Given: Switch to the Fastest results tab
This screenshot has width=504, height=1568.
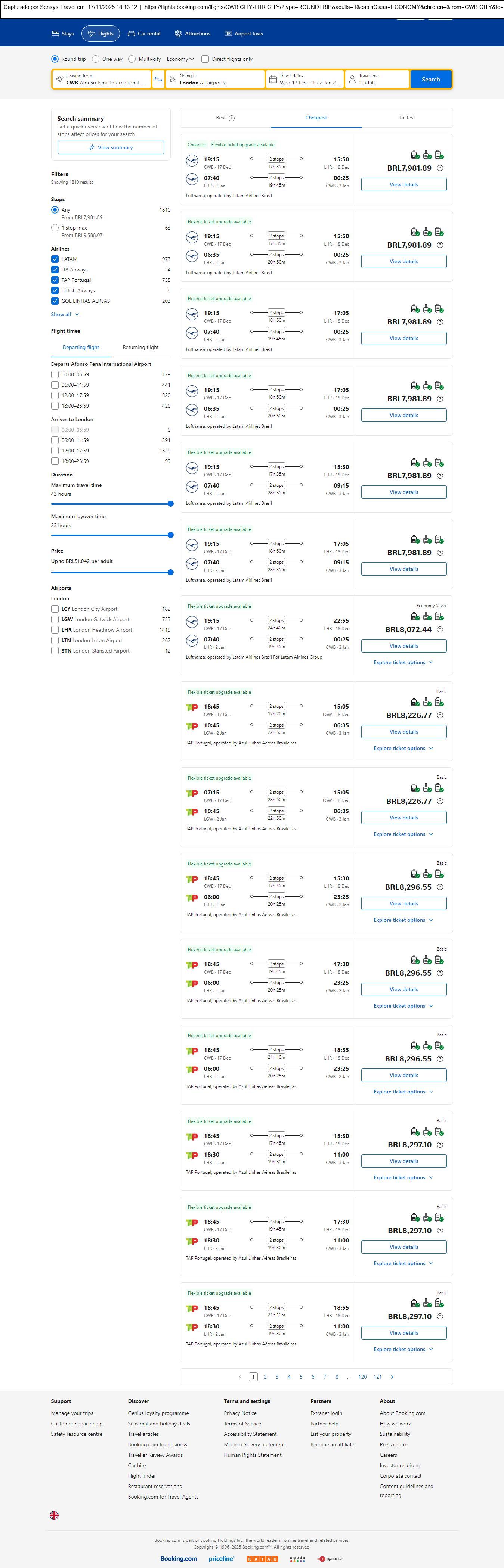Looking at the screenshot, I should 406,118.
